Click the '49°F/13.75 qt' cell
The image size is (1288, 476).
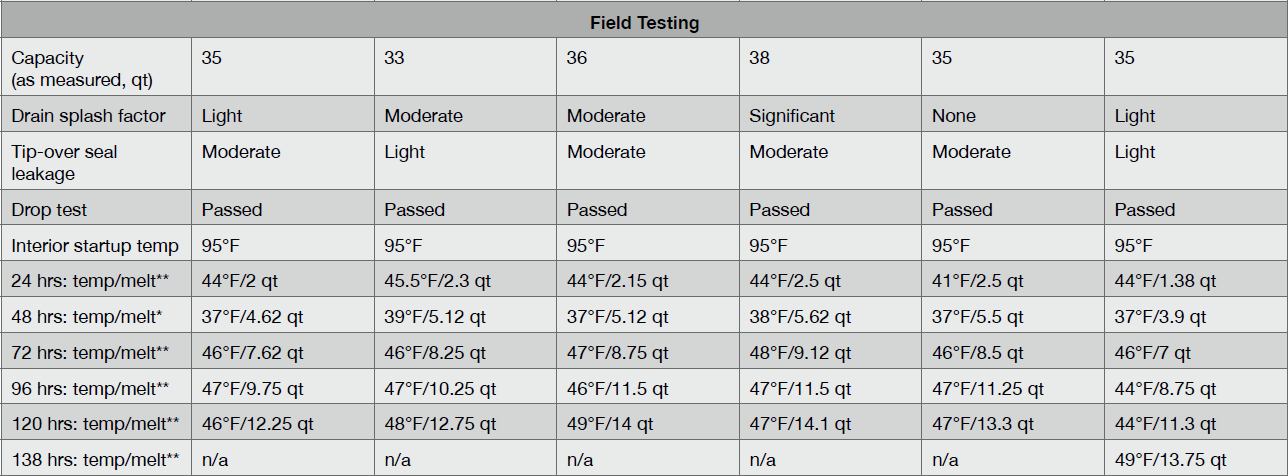1170,460
